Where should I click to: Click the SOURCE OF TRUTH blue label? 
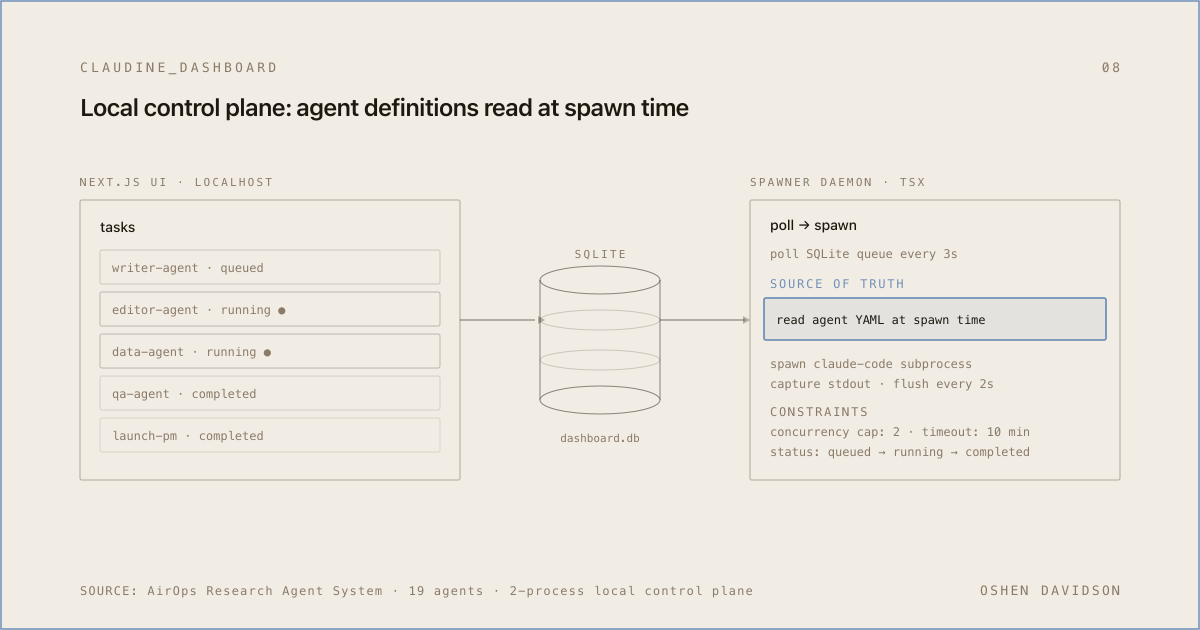point(837,284)
